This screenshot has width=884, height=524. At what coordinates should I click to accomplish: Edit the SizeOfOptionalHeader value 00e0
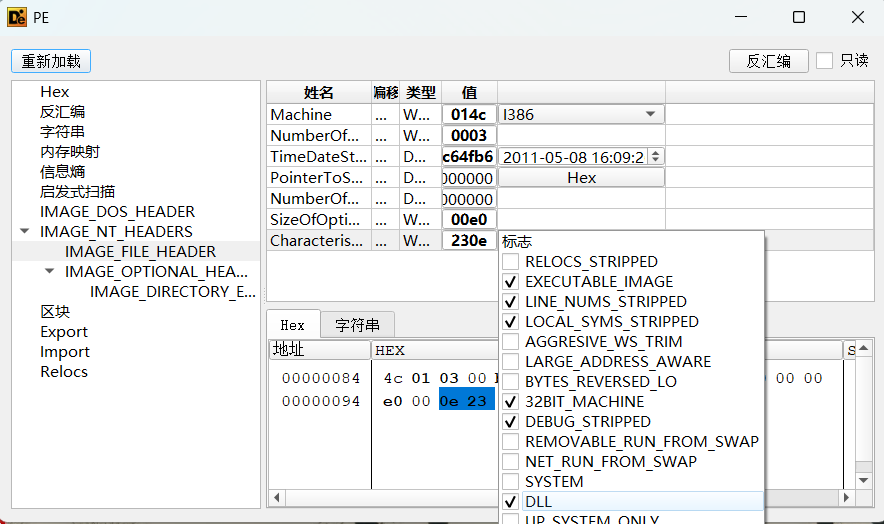[468, 219]
